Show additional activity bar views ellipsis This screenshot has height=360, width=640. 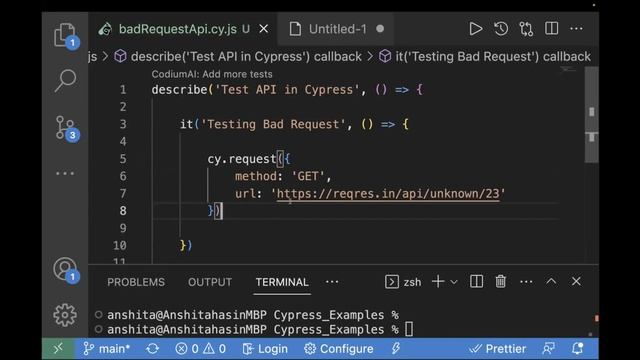[x=65, y=173]
